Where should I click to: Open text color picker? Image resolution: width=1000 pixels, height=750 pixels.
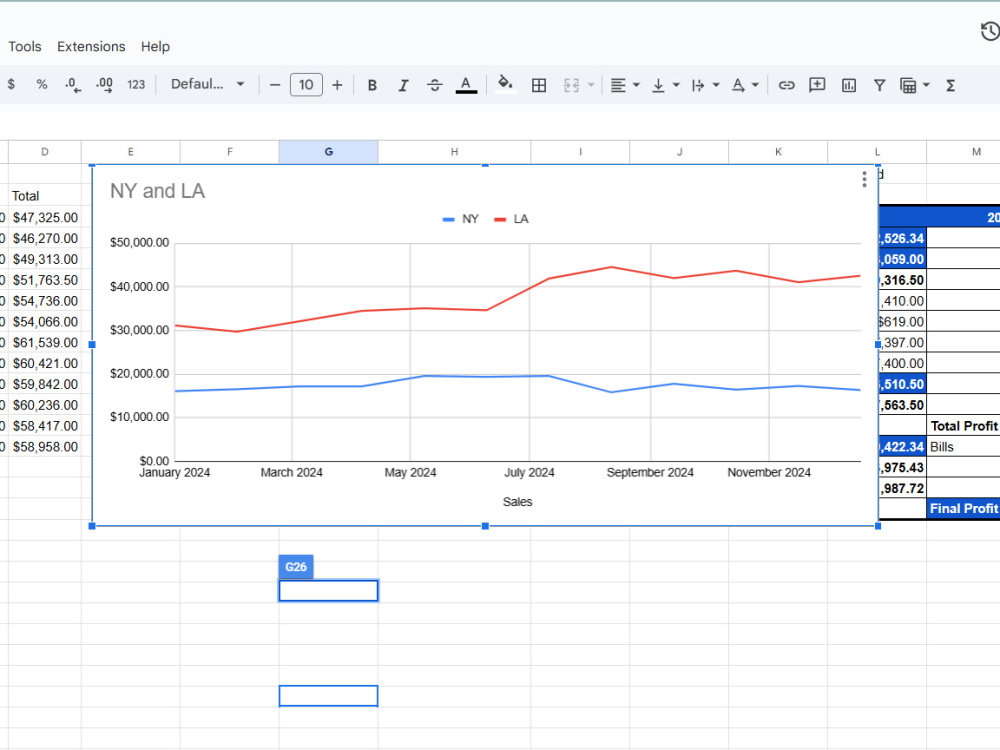click(466, 85)
